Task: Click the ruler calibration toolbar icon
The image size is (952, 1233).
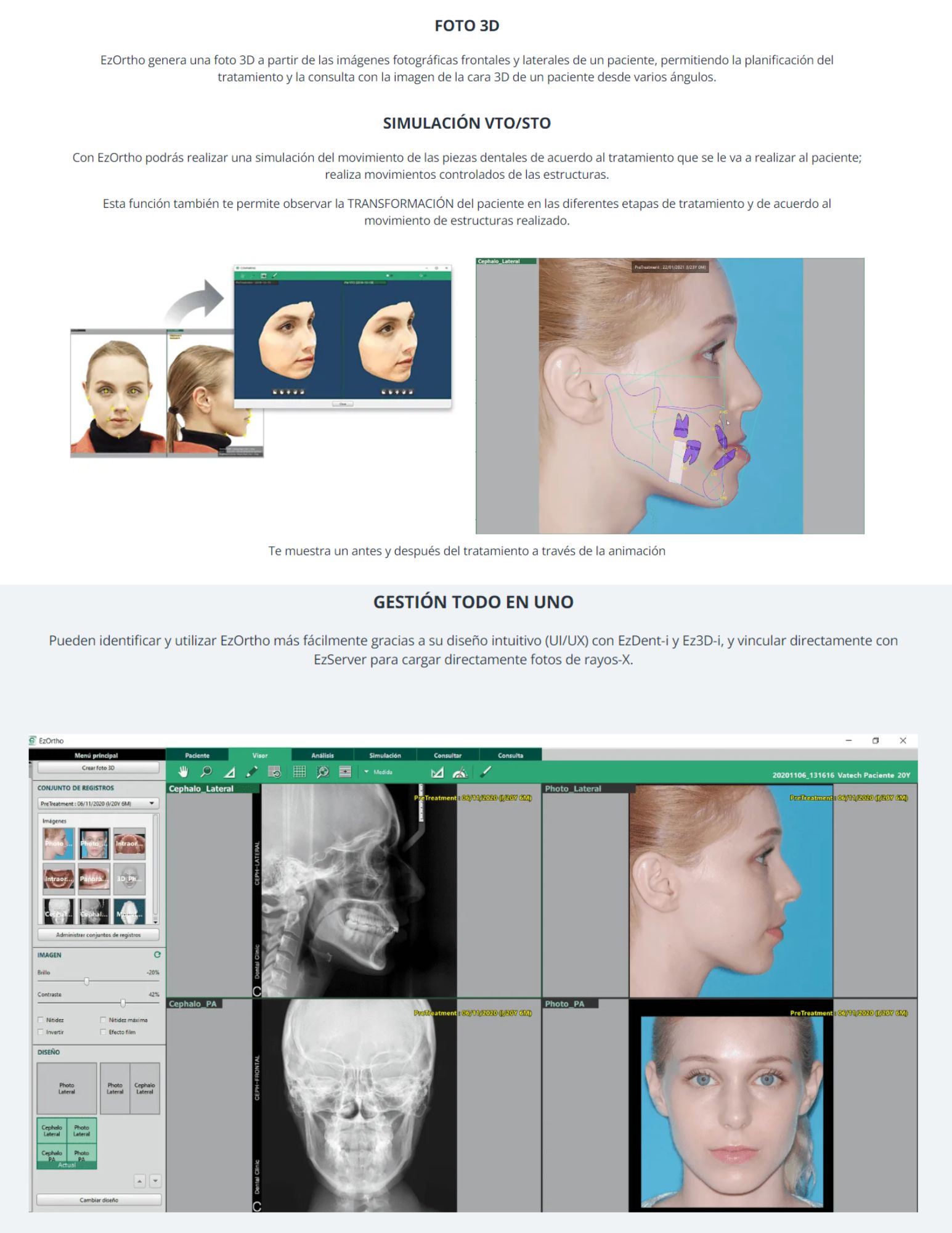Action: click(345, 772)
